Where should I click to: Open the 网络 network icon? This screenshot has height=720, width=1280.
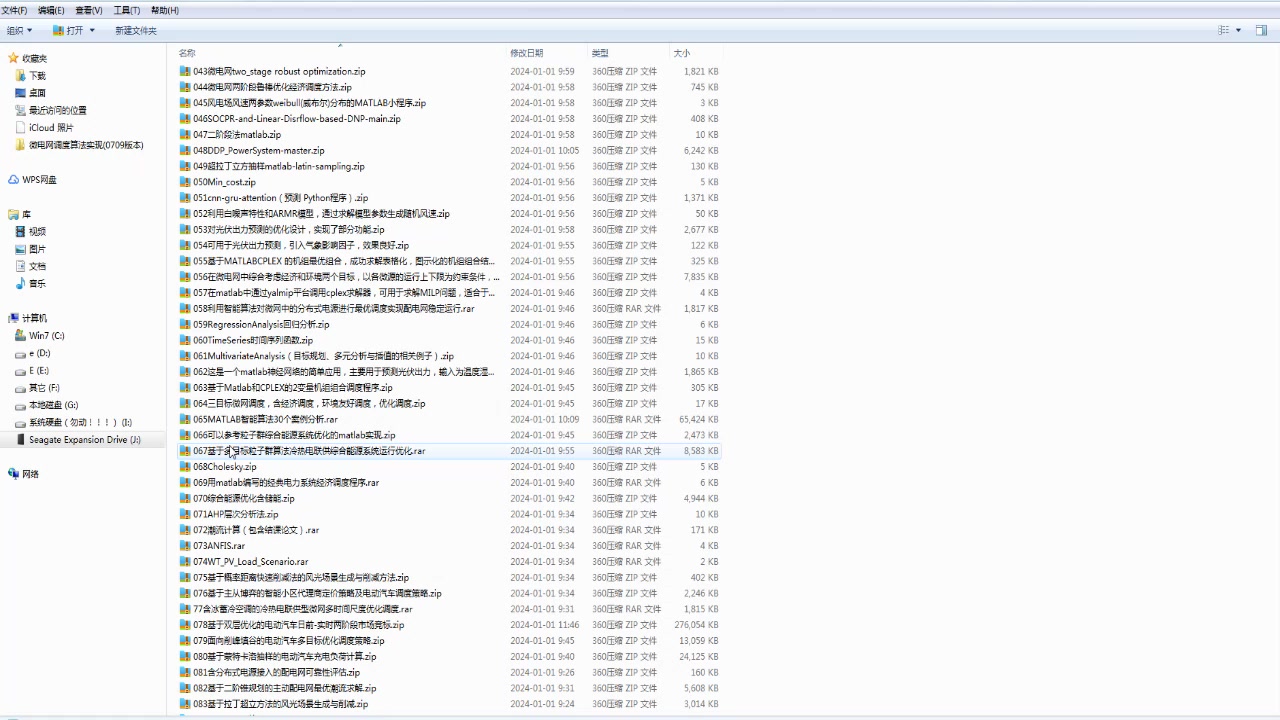coord(14,474)
